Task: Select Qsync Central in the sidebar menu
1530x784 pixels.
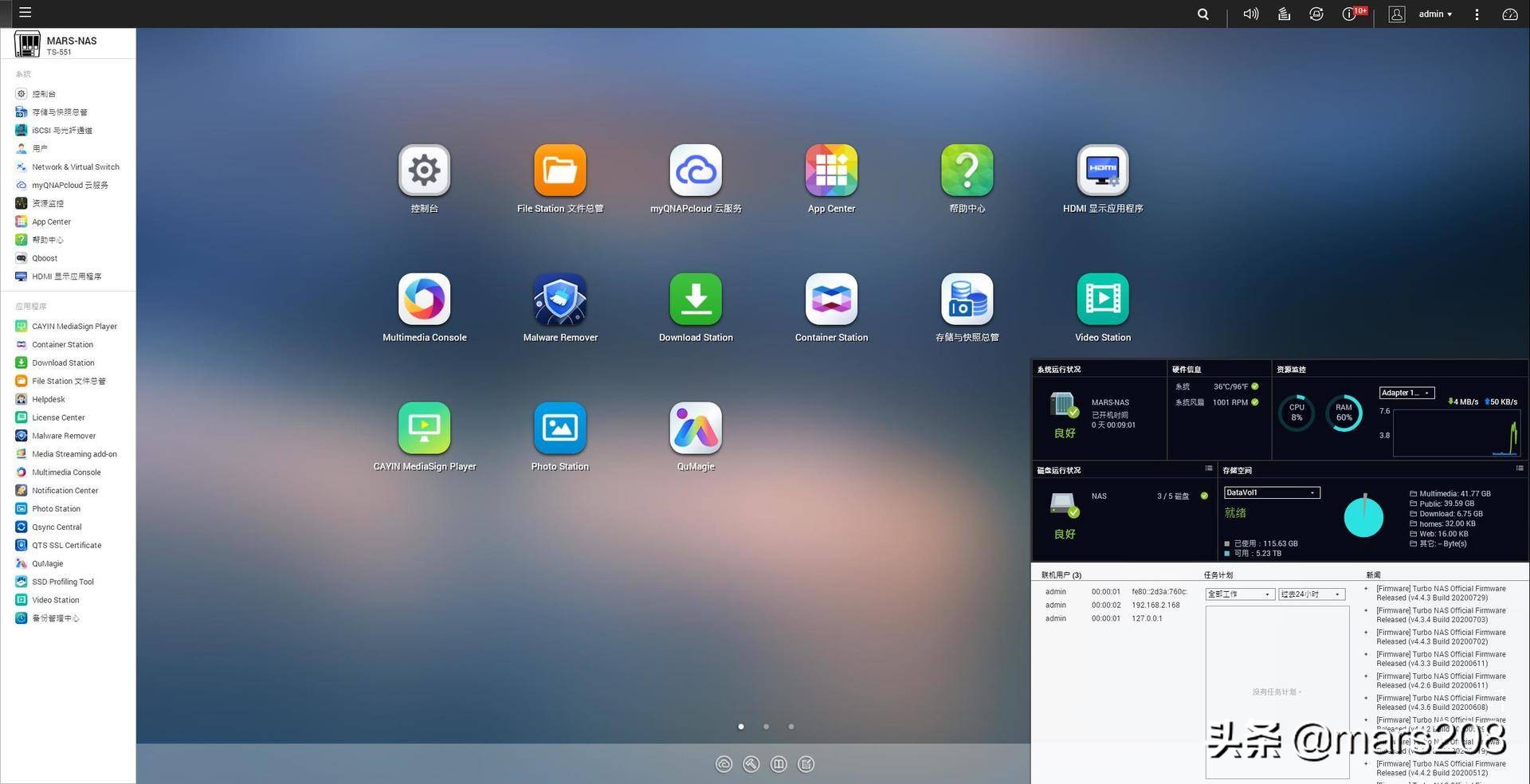Action: pos(57,527)
